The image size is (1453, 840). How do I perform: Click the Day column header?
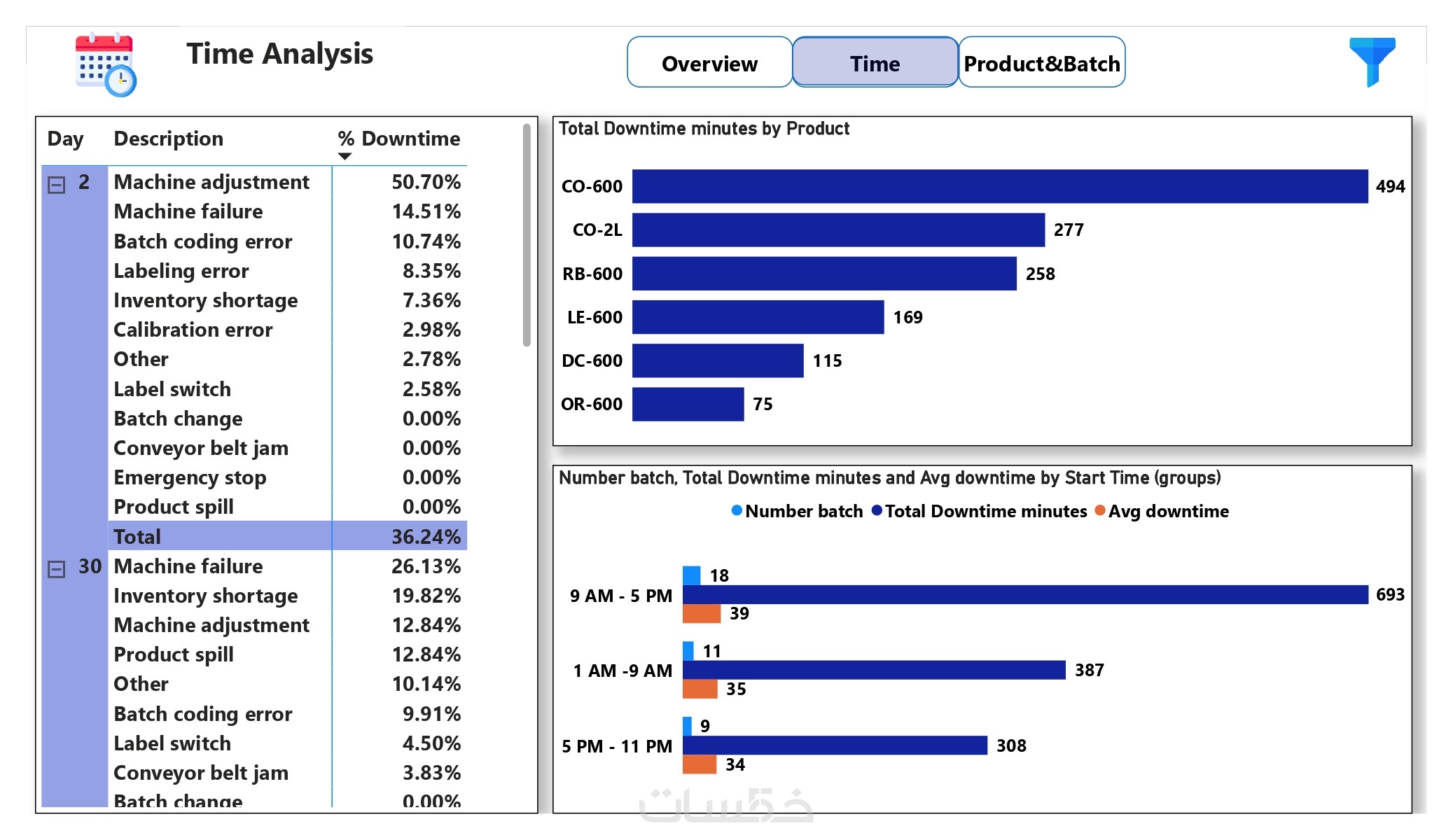65,139
